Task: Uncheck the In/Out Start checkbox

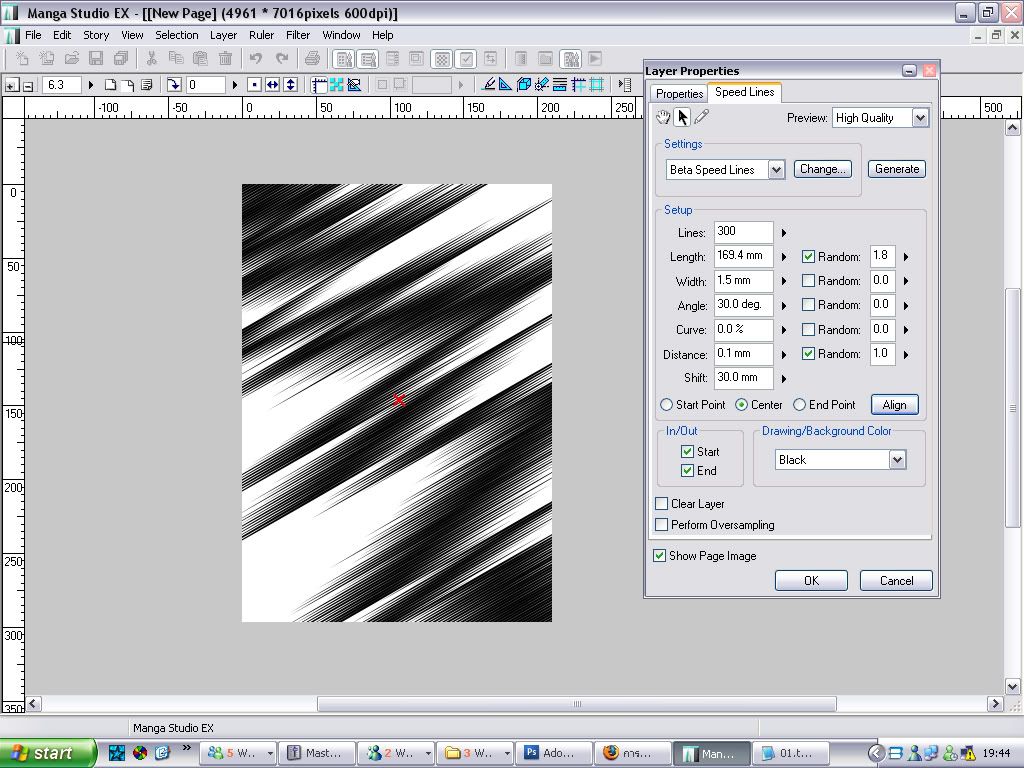Action: [687, 451]
